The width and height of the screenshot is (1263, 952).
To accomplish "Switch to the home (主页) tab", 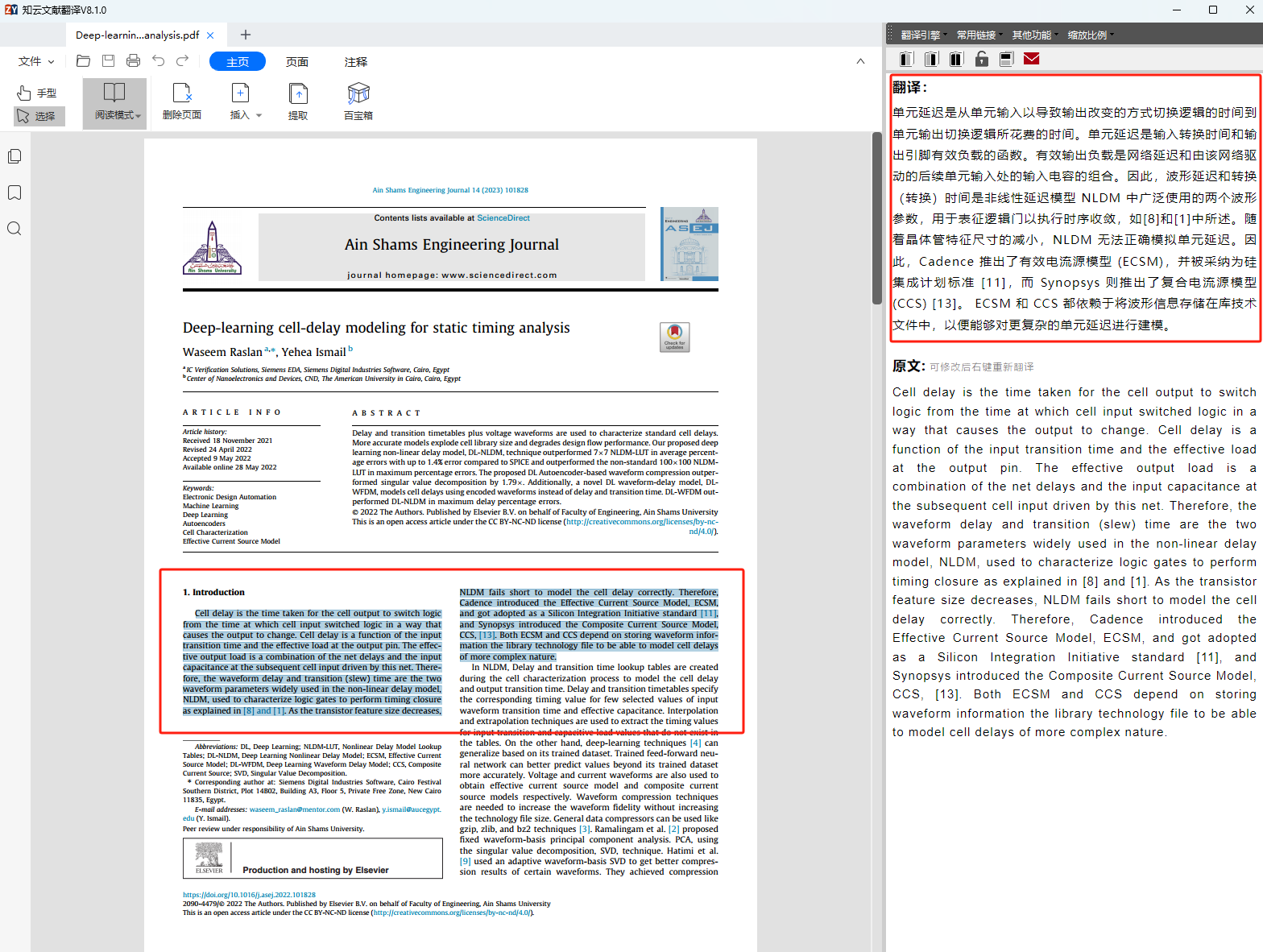I will (238, 61).
